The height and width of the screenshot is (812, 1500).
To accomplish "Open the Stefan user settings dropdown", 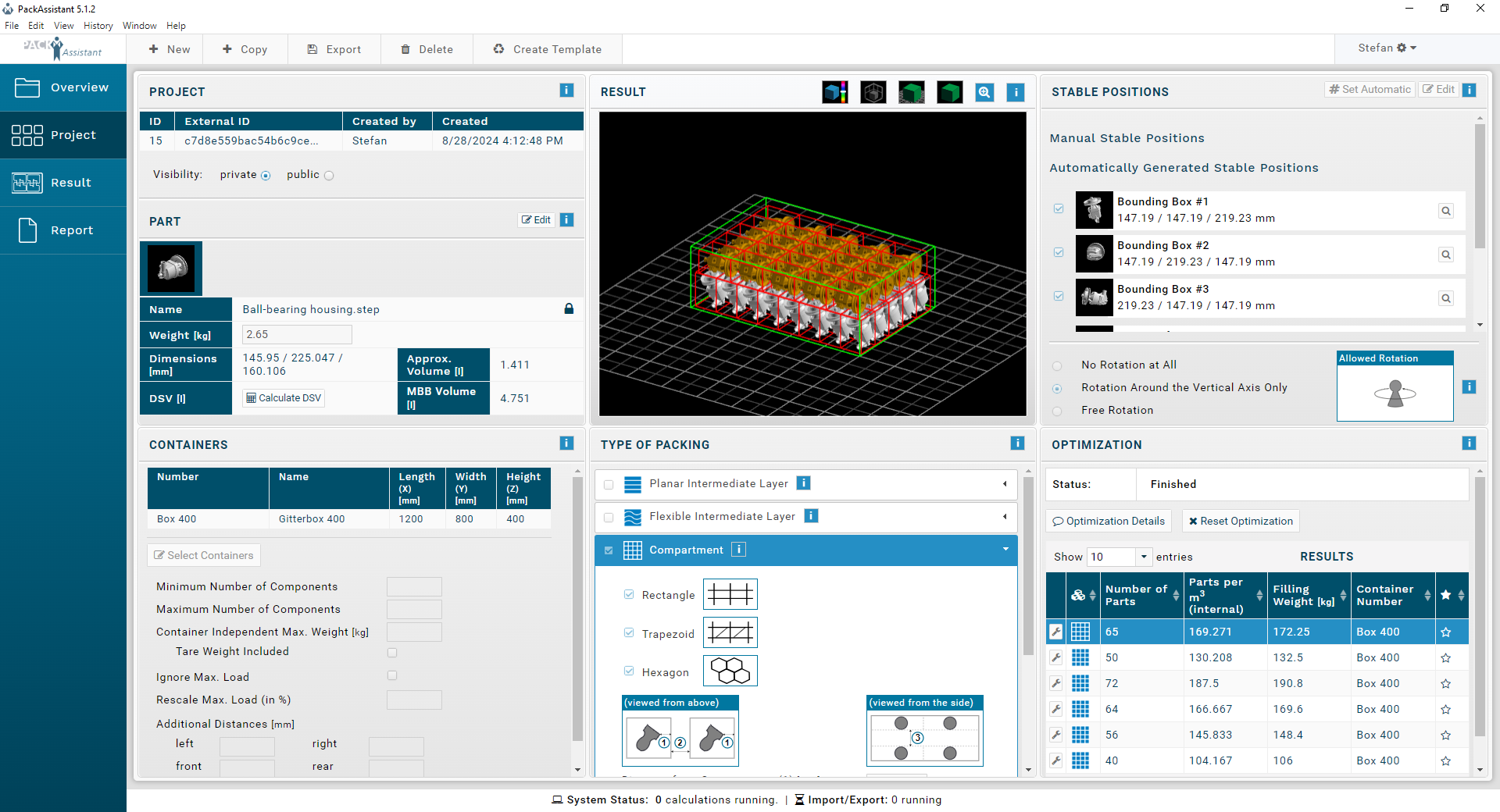I will tap(1387, 48).
